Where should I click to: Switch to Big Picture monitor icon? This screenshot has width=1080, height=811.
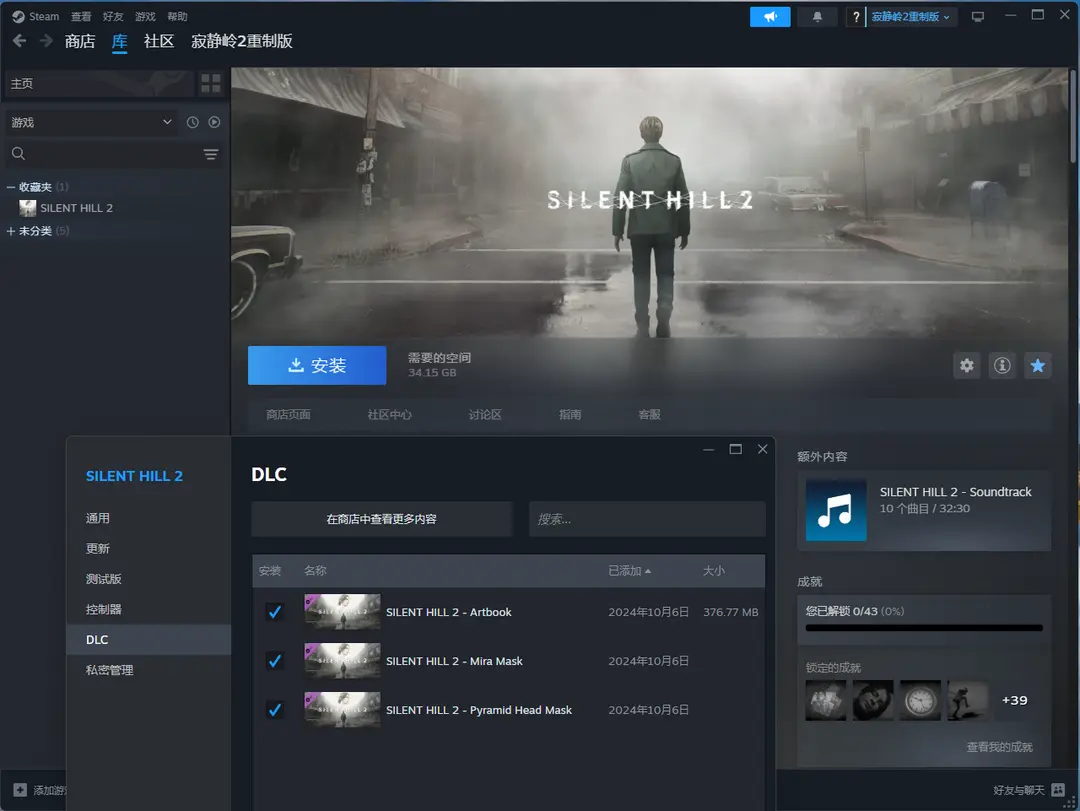[x=977, y=17]
